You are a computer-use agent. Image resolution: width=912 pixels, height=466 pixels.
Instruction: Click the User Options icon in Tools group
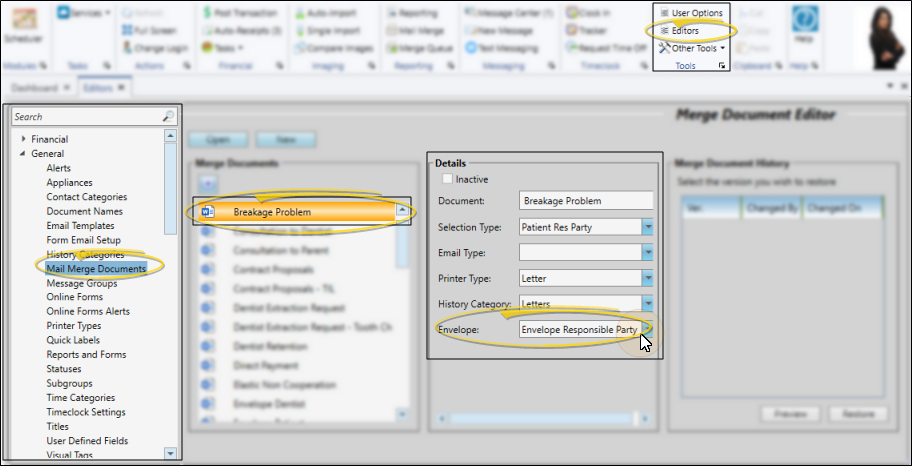click(664, 13)
